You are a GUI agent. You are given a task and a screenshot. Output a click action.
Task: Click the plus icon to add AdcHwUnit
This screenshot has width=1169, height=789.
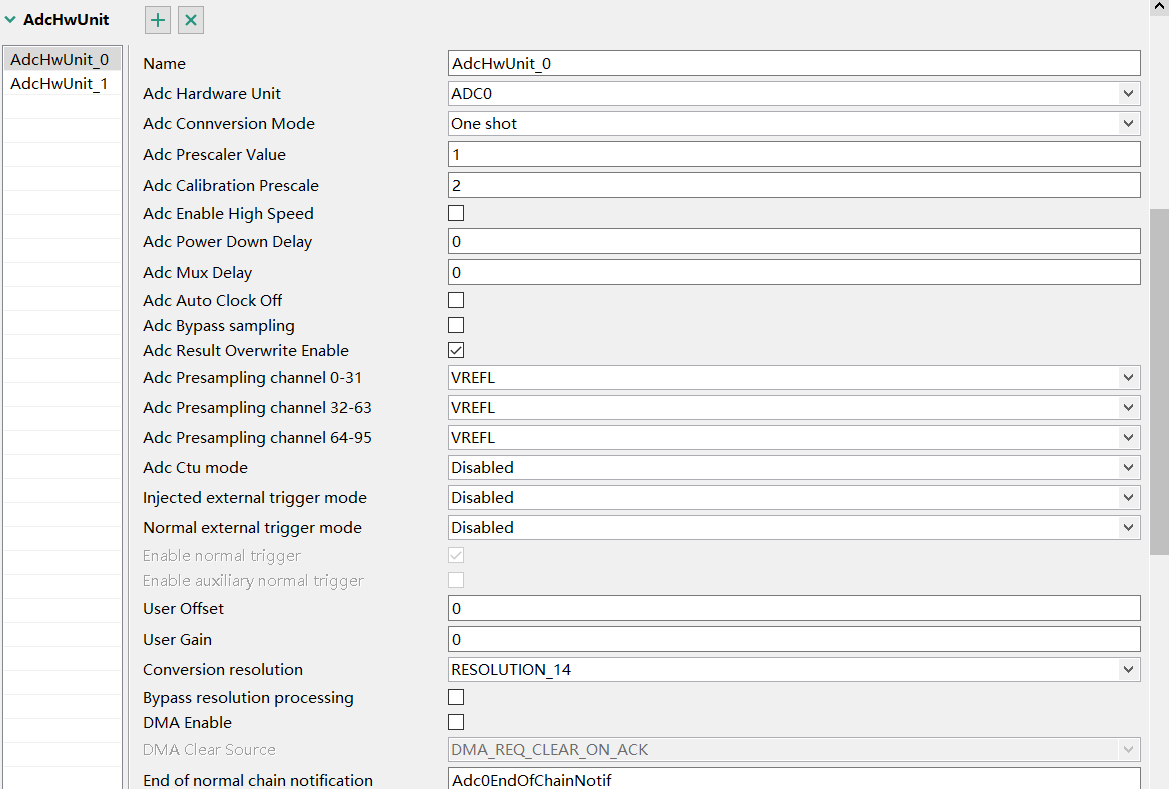(157, 19)
